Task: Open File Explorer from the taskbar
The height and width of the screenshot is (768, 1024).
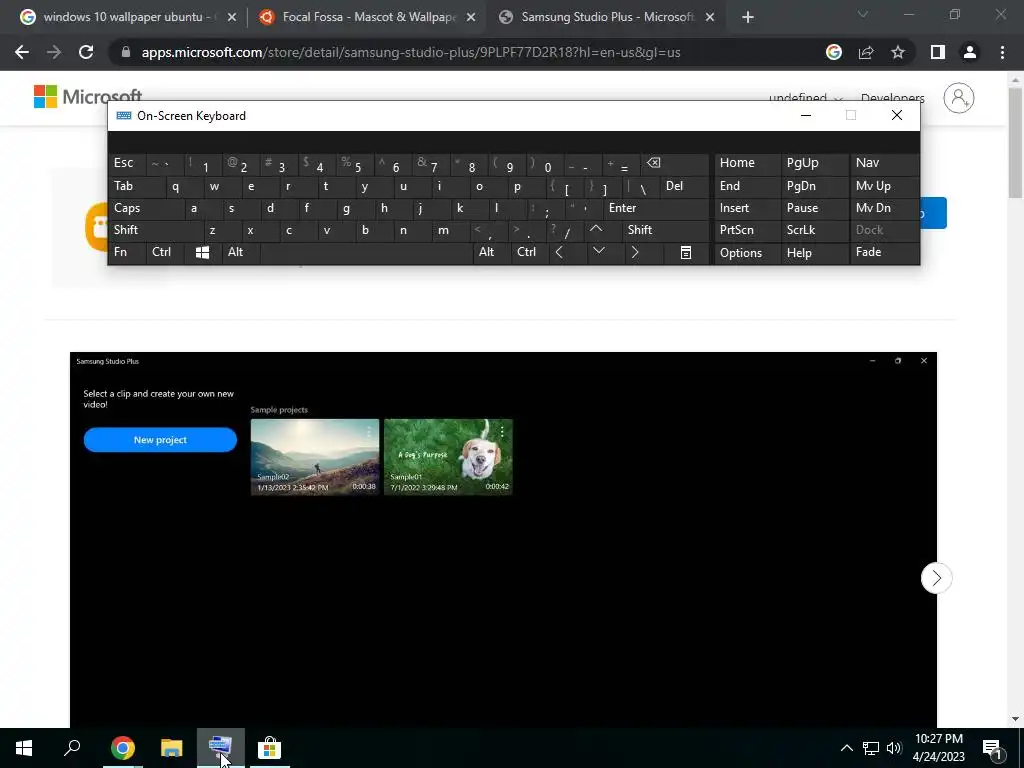Action: pyautogui.click(x=171, y=748)
